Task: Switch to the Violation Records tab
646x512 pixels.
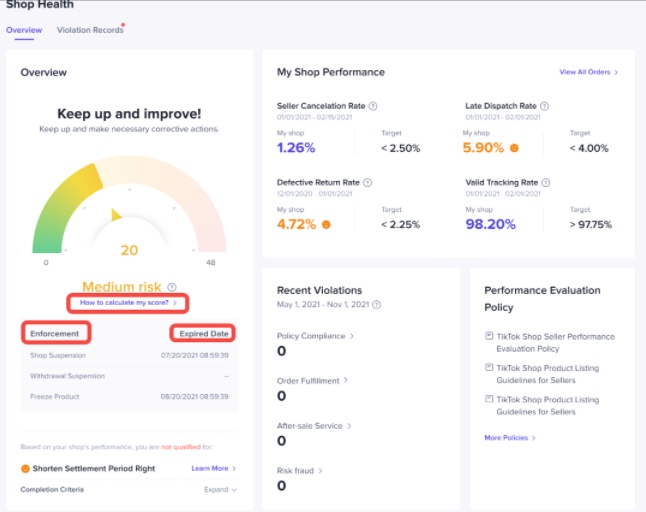Action: [90, 30]
